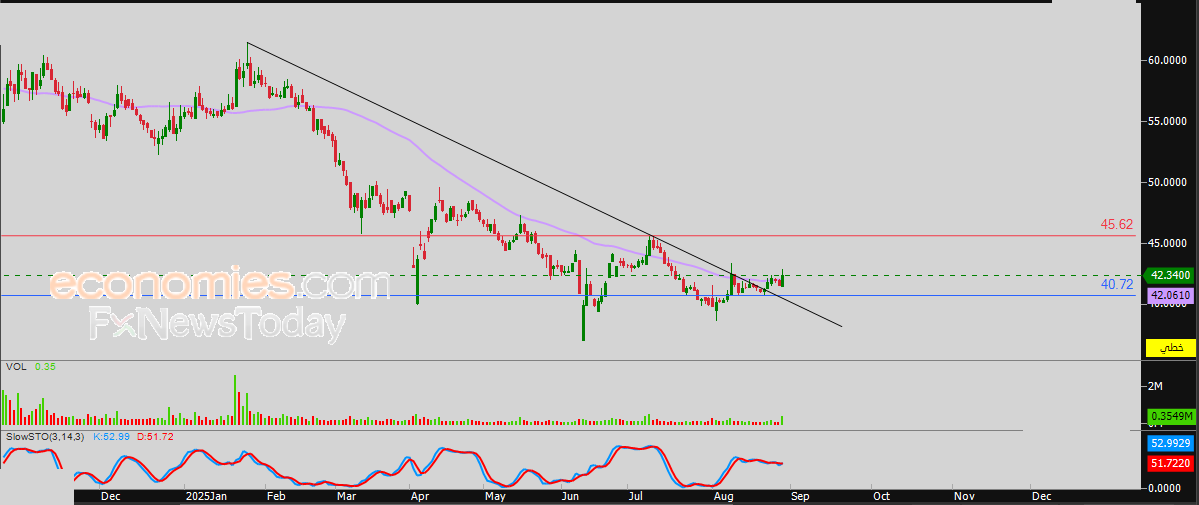Click the Feb time axis label
1199x505 pixels.
pyautogui.click(x=276, y=497)
